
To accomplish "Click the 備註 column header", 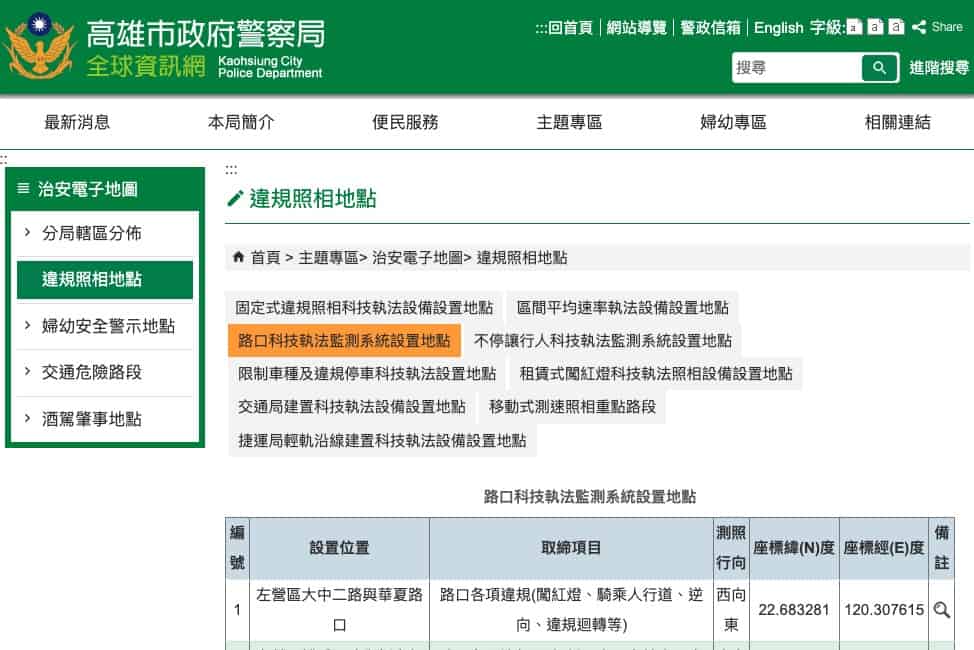I will [942, 548].
